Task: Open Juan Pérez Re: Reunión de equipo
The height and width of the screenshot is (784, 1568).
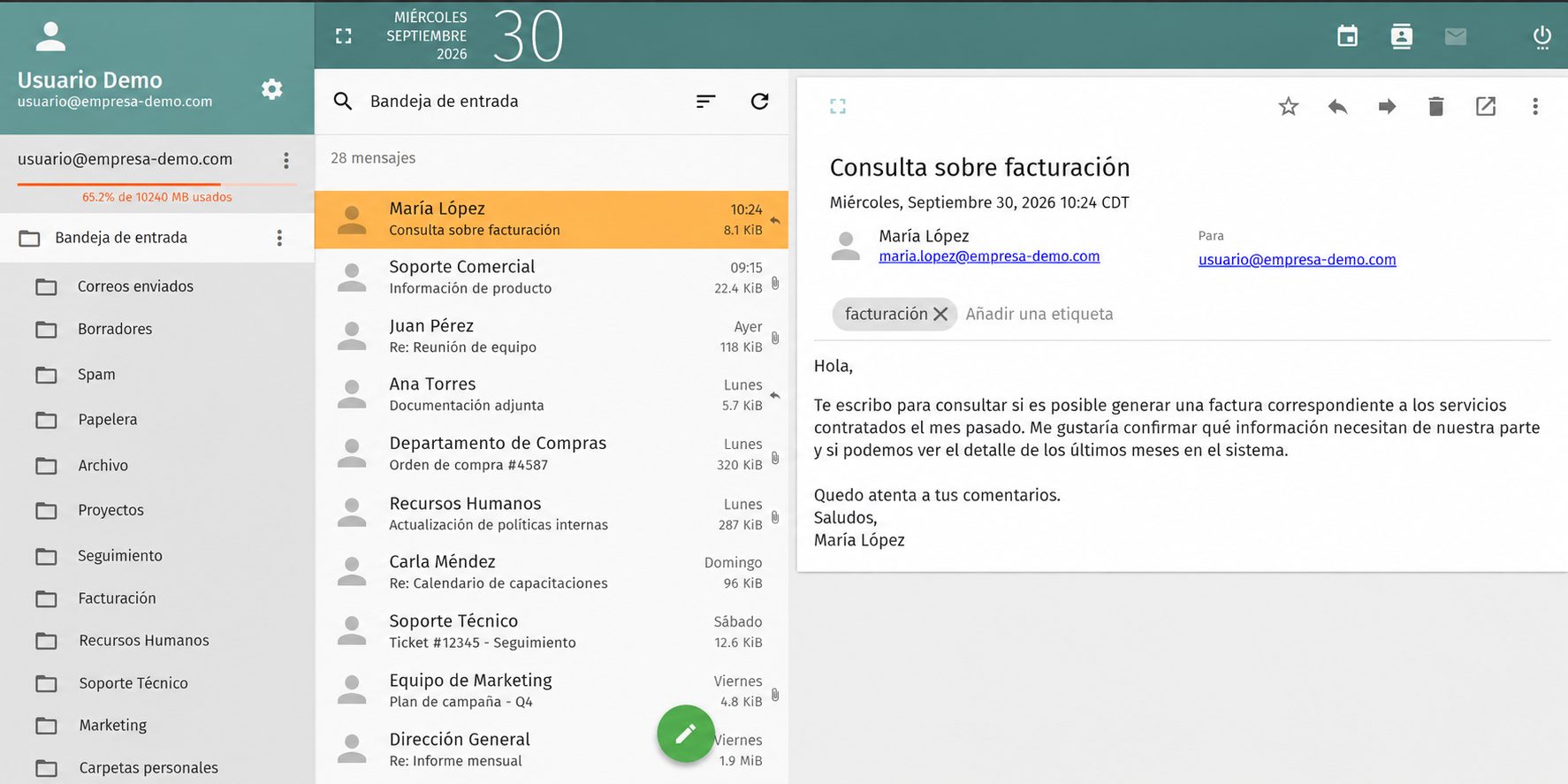Action: pos(552,337)
